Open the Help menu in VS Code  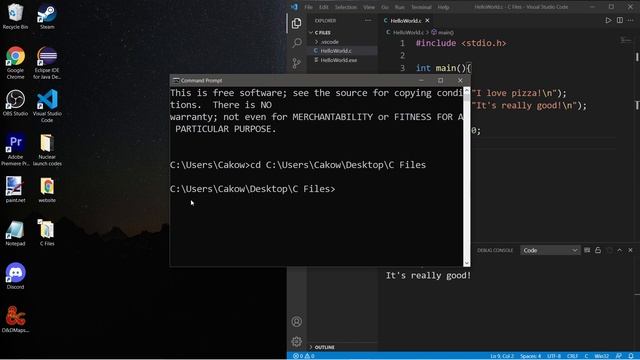coord(443,7)
